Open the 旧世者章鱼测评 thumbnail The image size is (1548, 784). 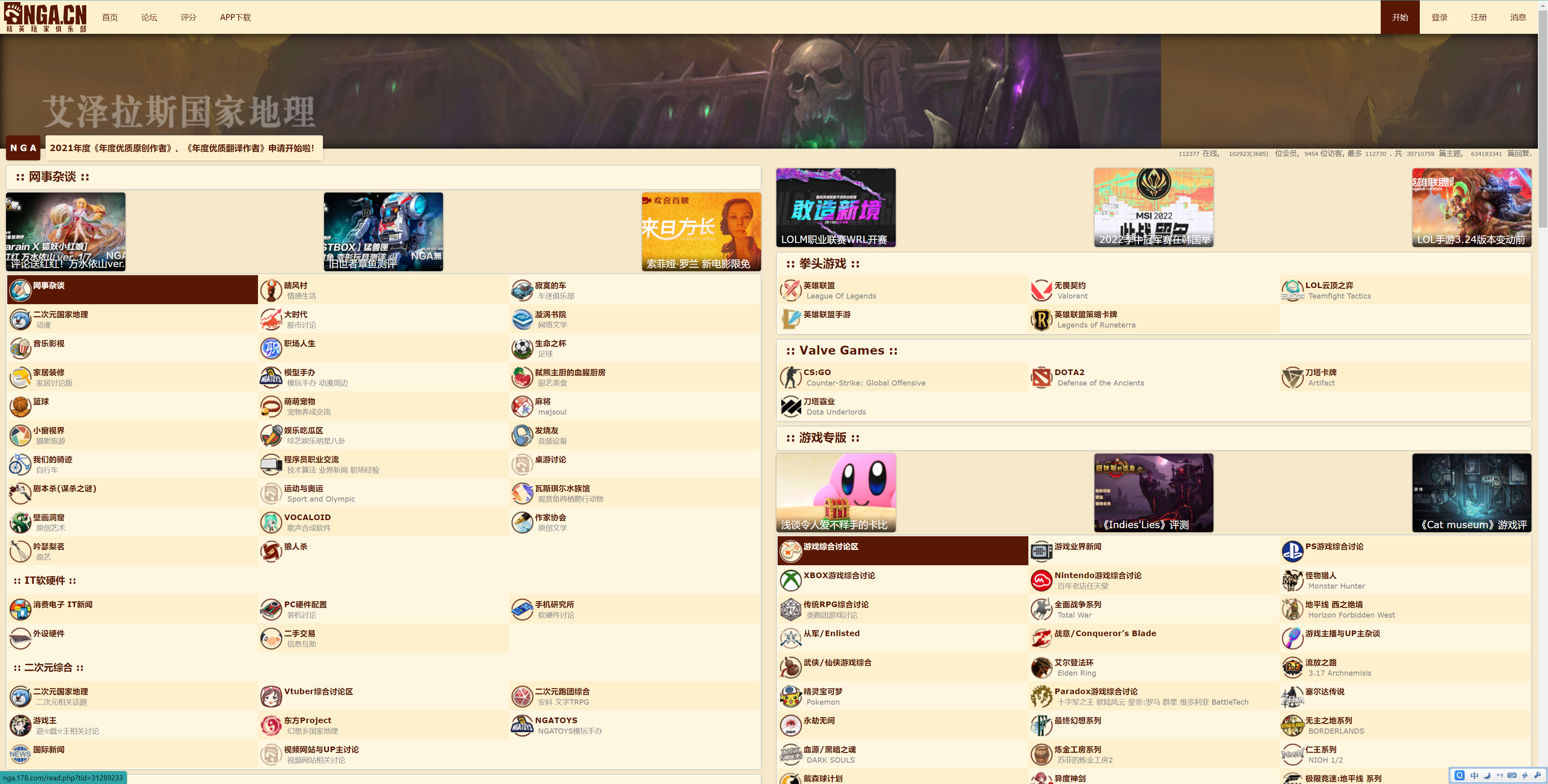pyautogui.click(x=383, y=231)
